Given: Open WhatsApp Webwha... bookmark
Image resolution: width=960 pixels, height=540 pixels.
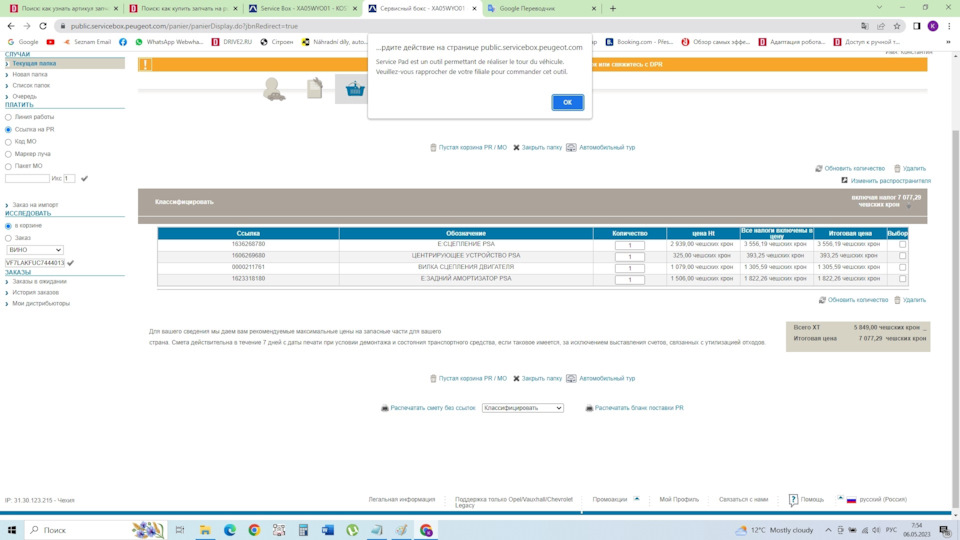Looking at the screenshot, I should pos(169,42).
